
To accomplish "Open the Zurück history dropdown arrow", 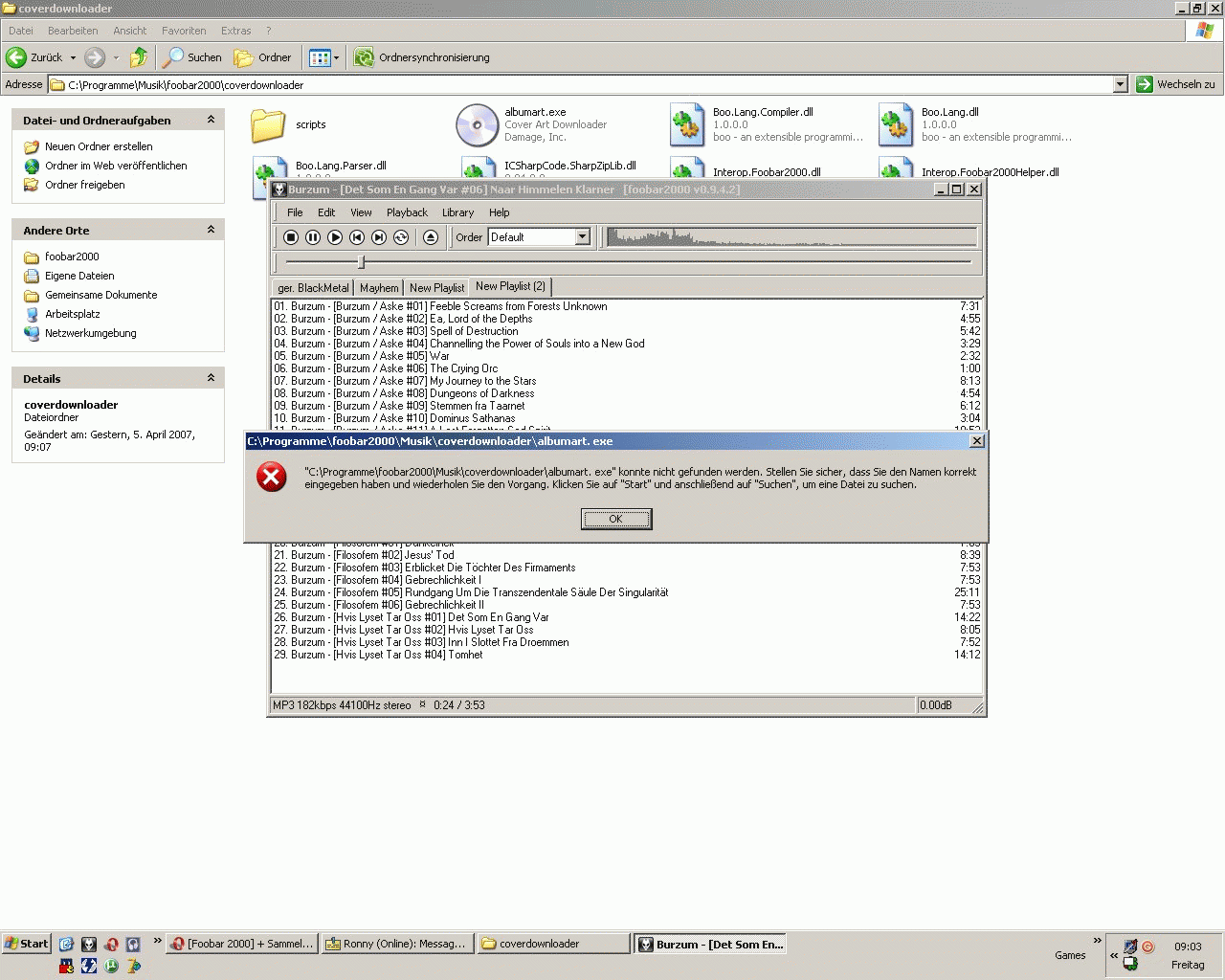I will click(73, 57).
